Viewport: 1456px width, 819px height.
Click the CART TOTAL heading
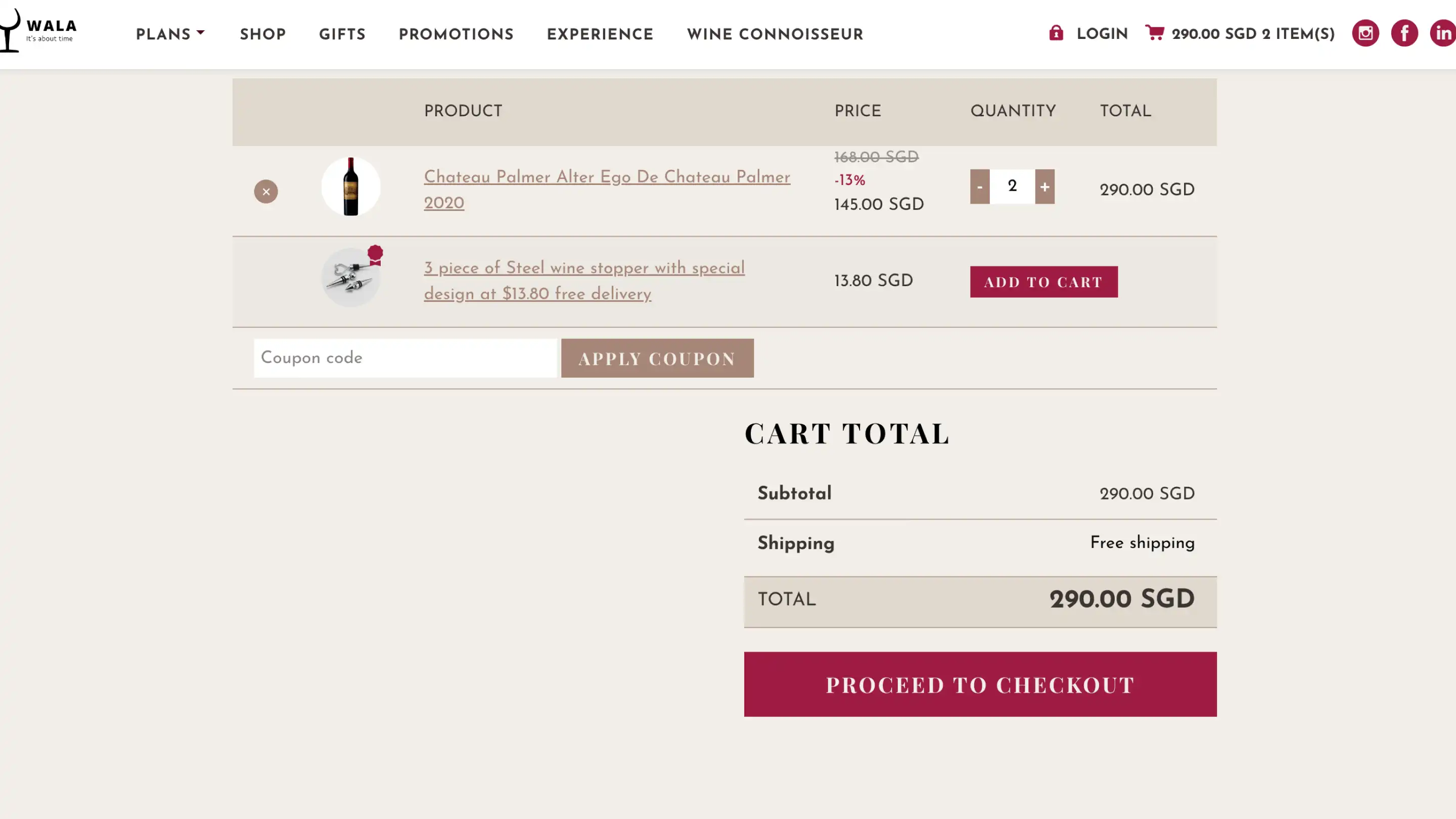coord(847,434)
